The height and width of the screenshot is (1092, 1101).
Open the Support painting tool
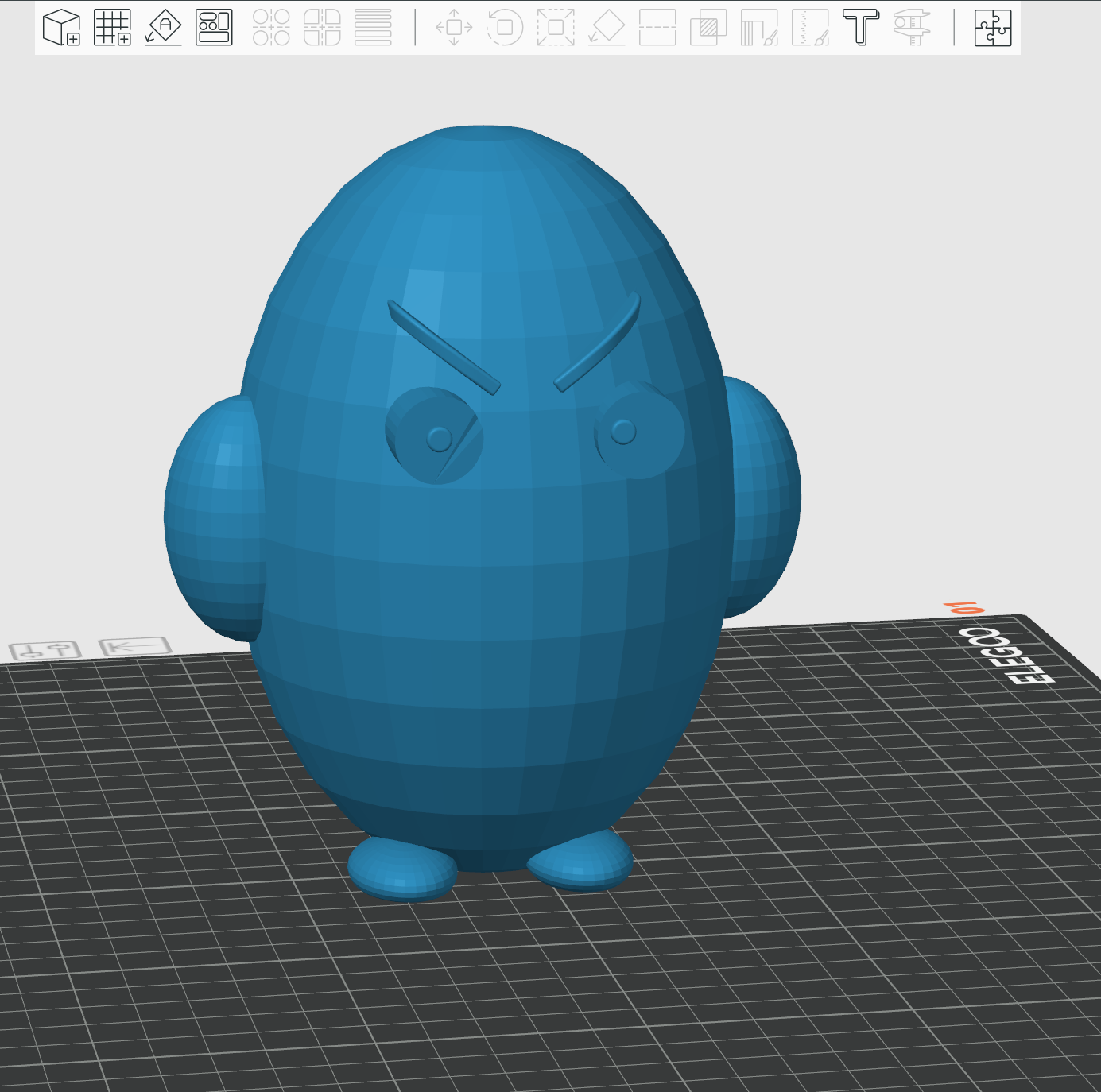click(759, 28)
